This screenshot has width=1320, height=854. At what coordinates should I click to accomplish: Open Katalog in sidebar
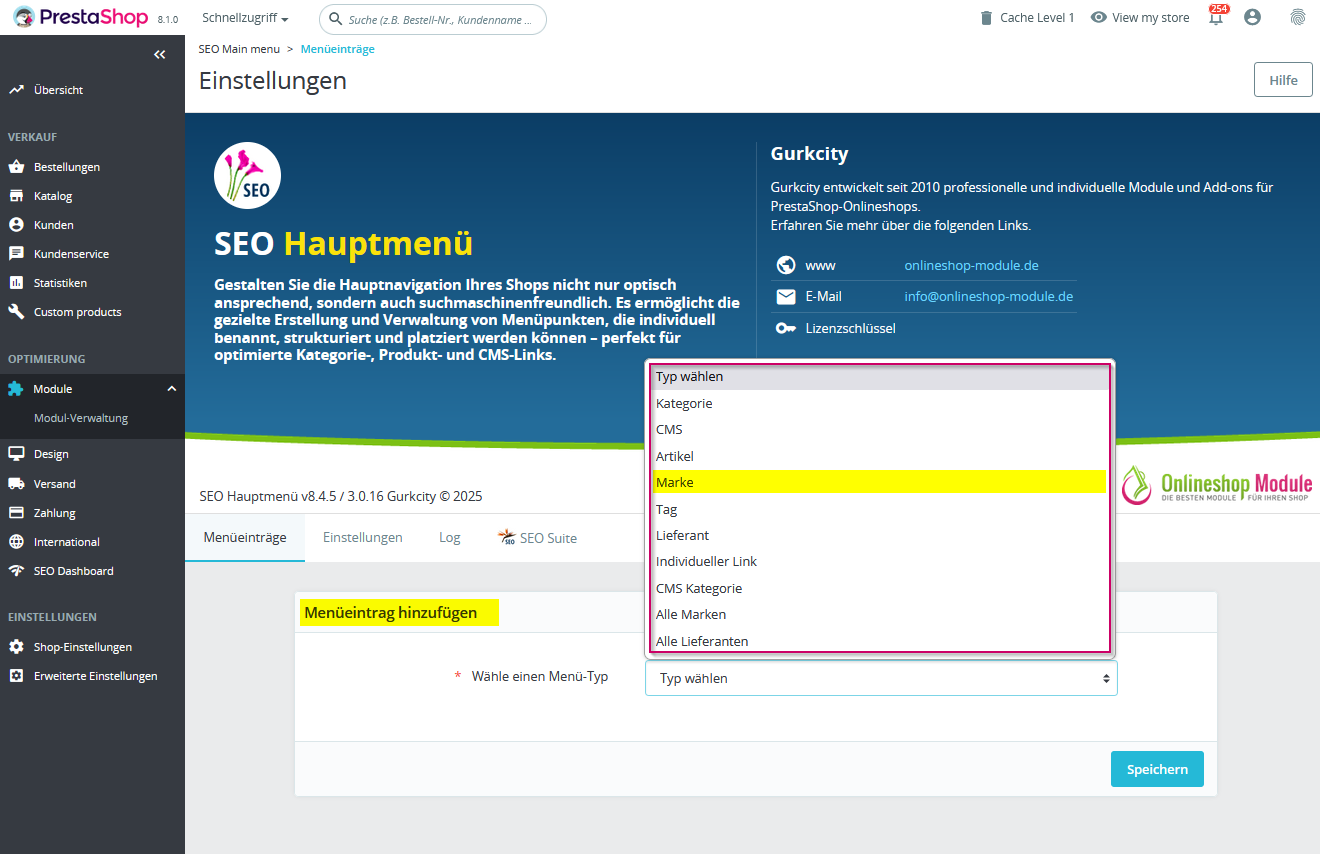(x=53, y=196)
